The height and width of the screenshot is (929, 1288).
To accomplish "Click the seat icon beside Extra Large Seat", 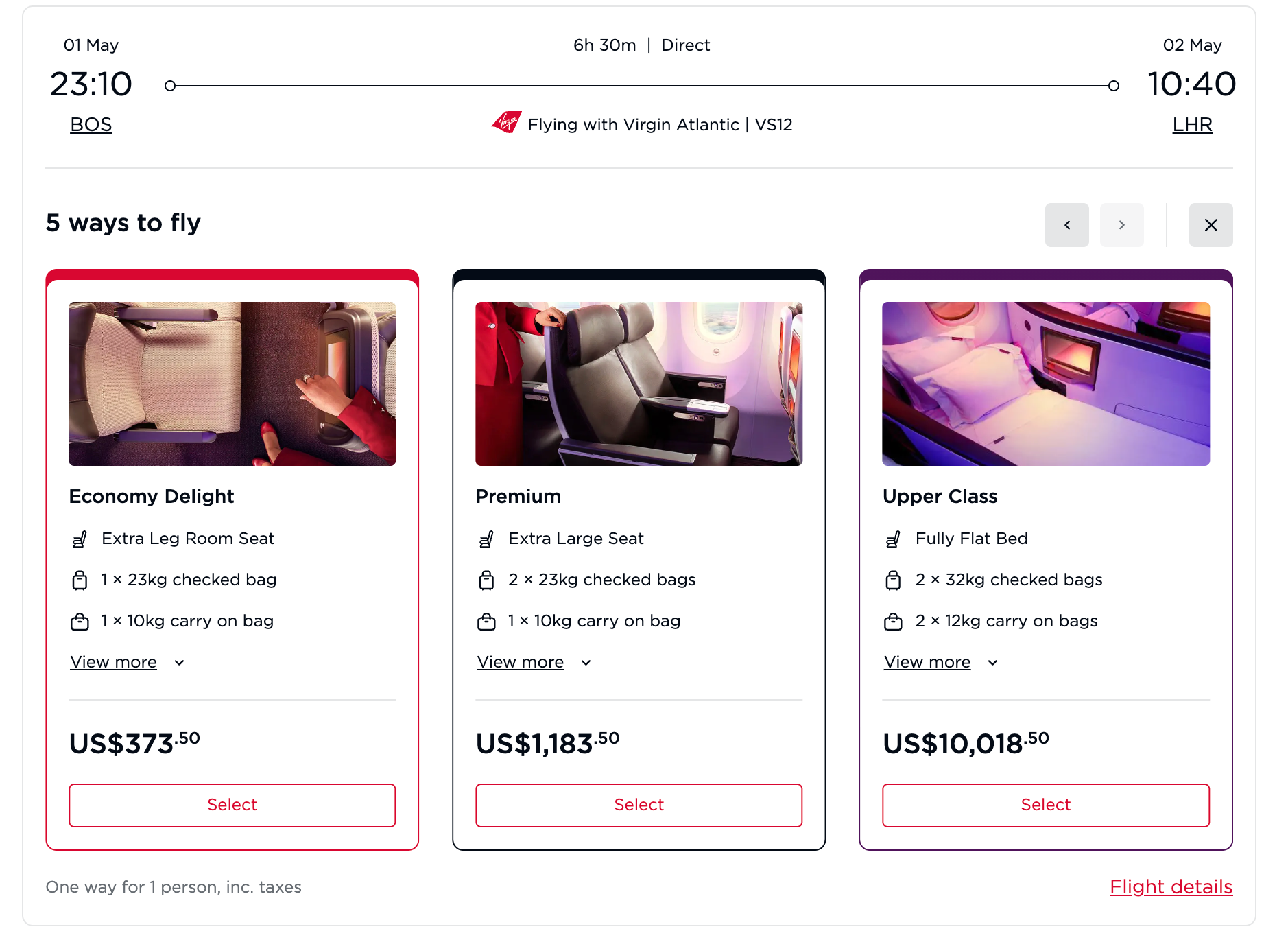I will tap(487, 539).
